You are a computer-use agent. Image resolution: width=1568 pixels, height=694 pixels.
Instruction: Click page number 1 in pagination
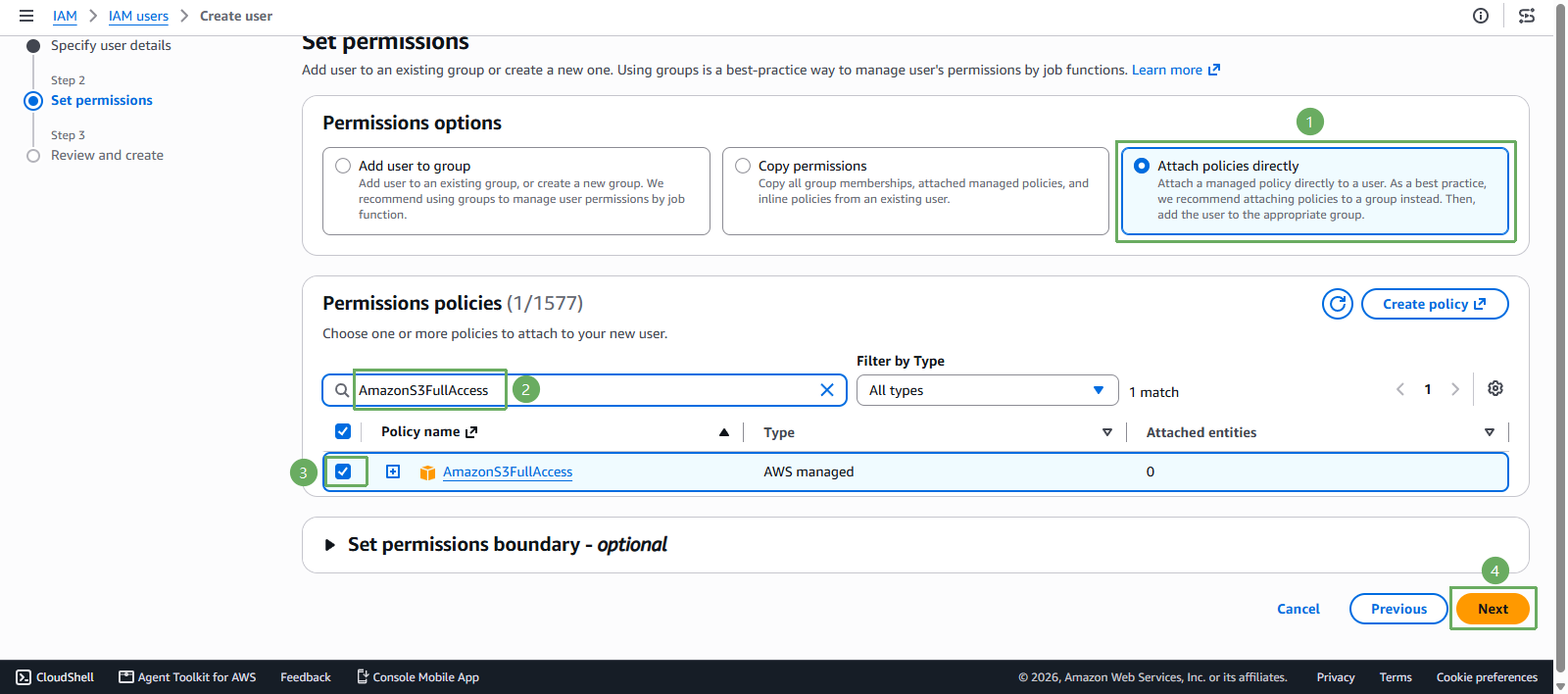pos(1428,389)
